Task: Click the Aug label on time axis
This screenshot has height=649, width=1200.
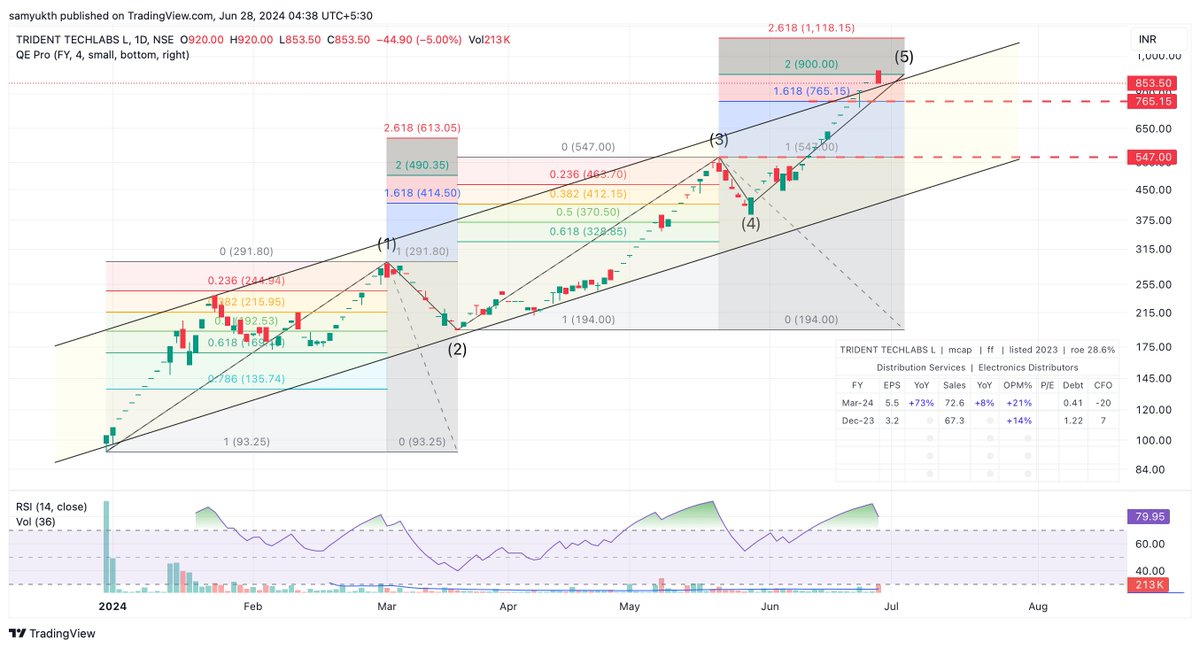Action: pos(1038,605)
